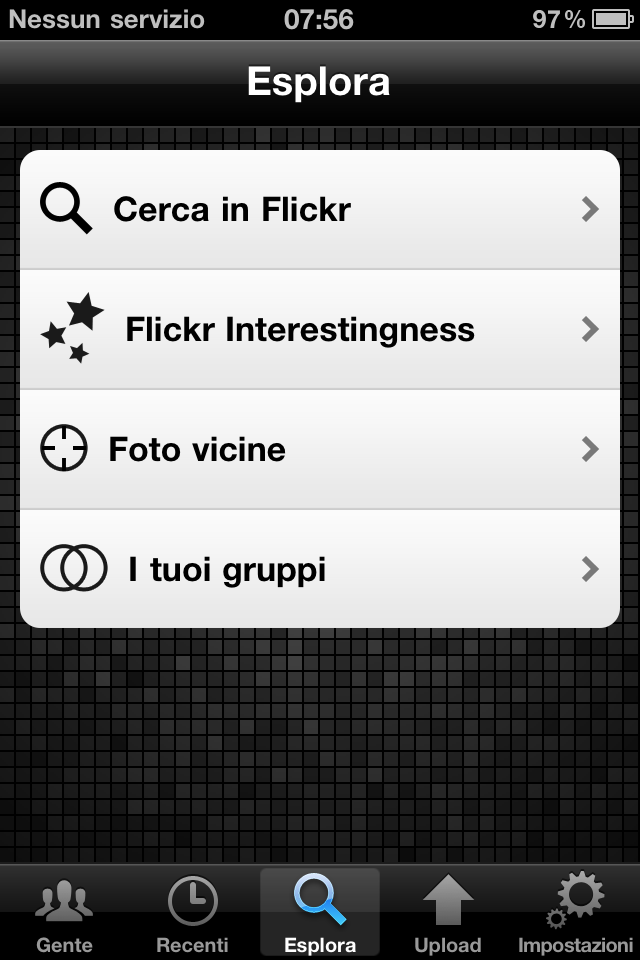640x960 pixels.
Task: Tap the overlapping circles icon for groups
Action: click(x=73, y=568)
